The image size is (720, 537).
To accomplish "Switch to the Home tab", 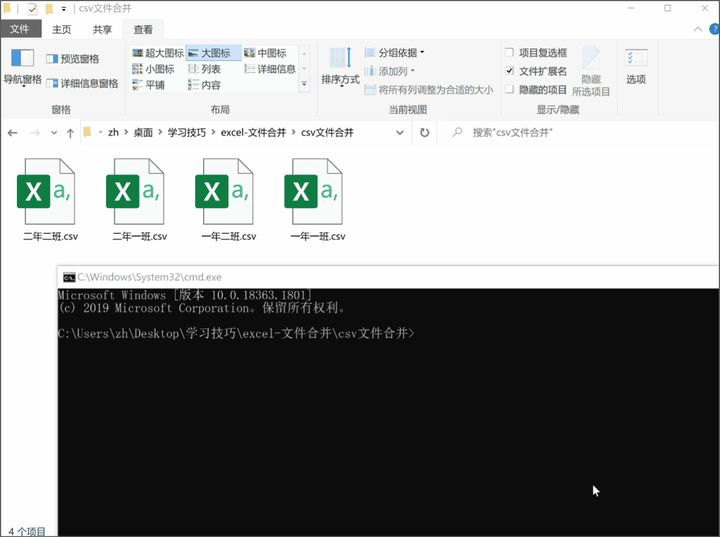I will tap(62, 29).
